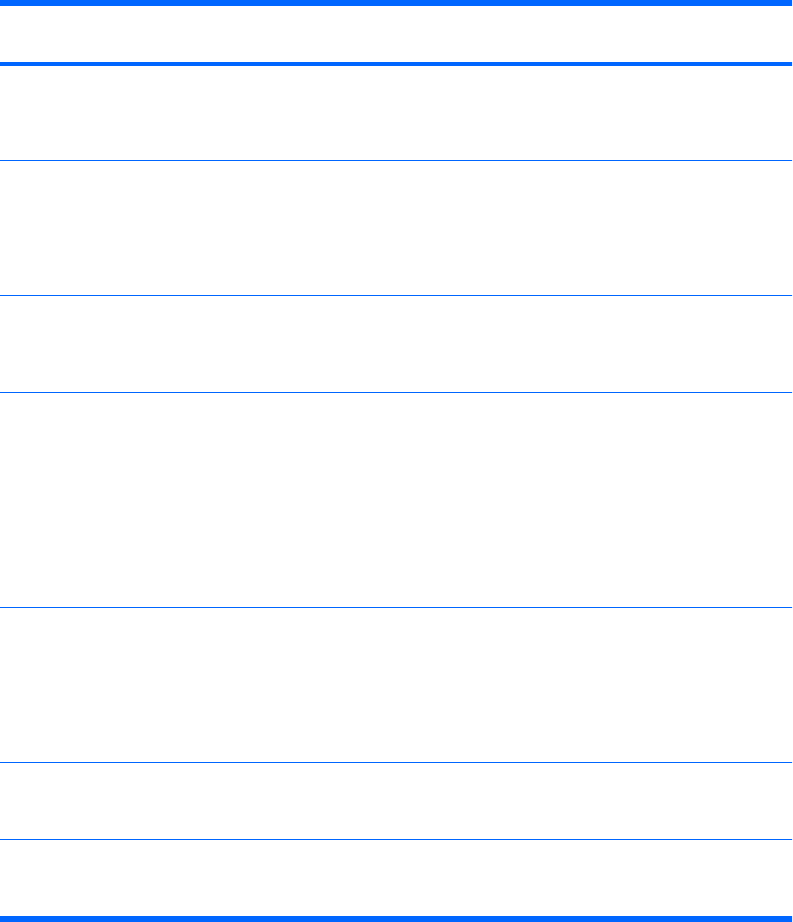Click inside the third empty table row

point(396,343)
